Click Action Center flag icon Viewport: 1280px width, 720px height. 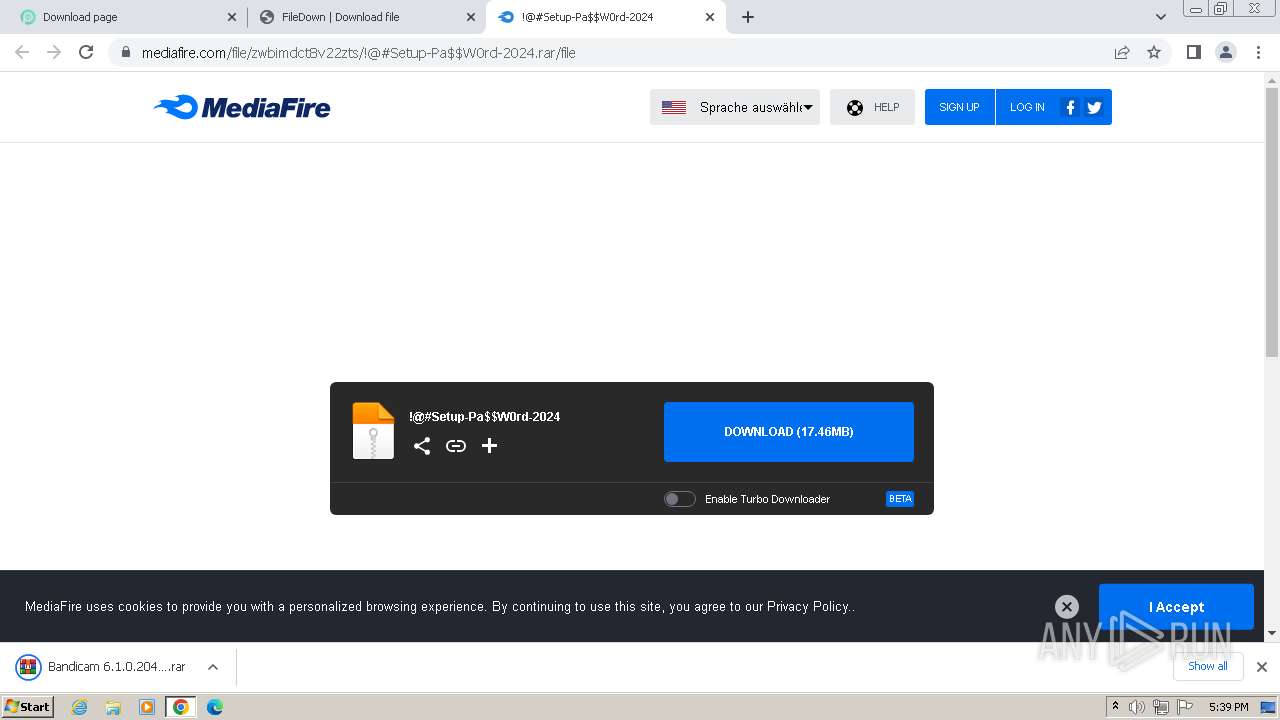[x=1185, y=707]
